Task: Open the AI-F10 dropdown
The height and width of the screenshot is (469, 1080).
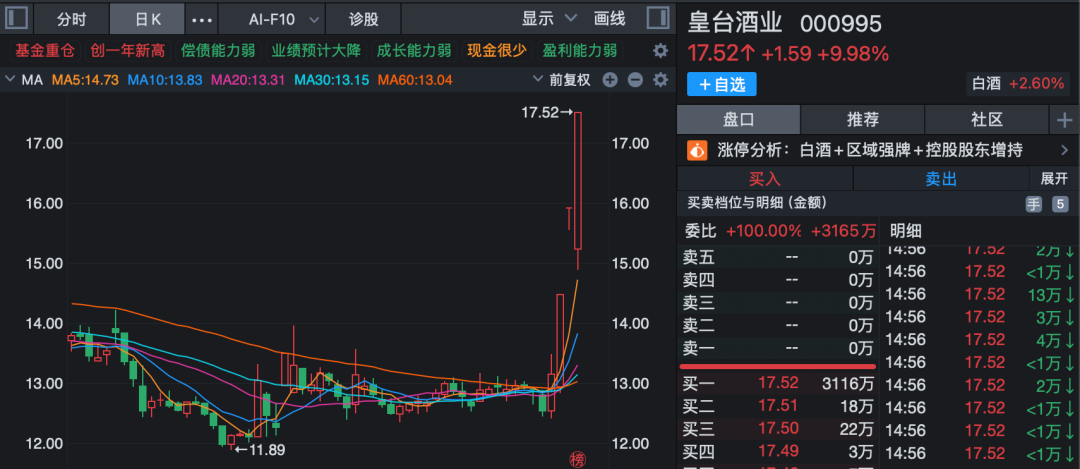Action: [284, 19]
